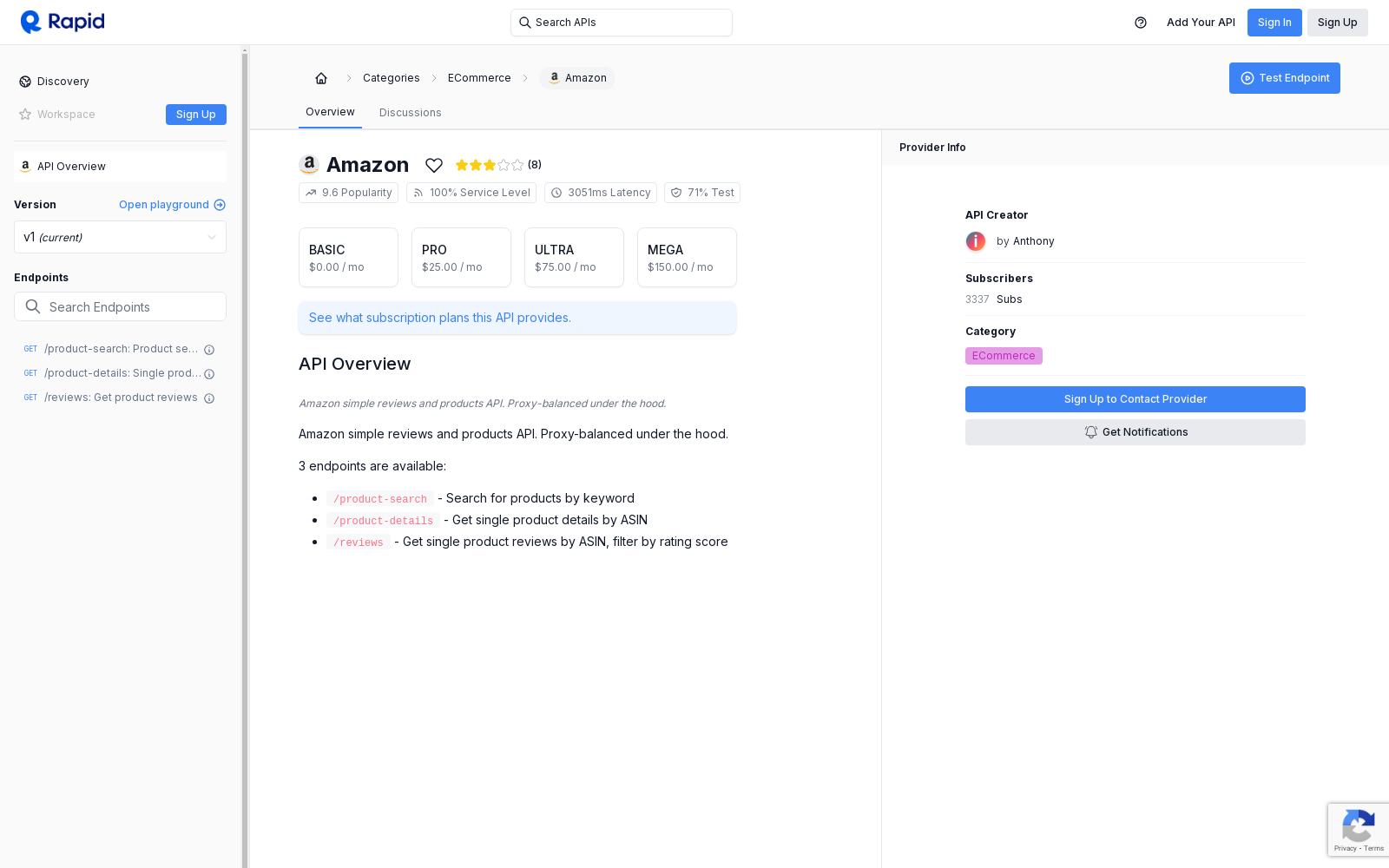1389x868 pixels.
Task: Click the Rapid logo
Action: point(63,22)
